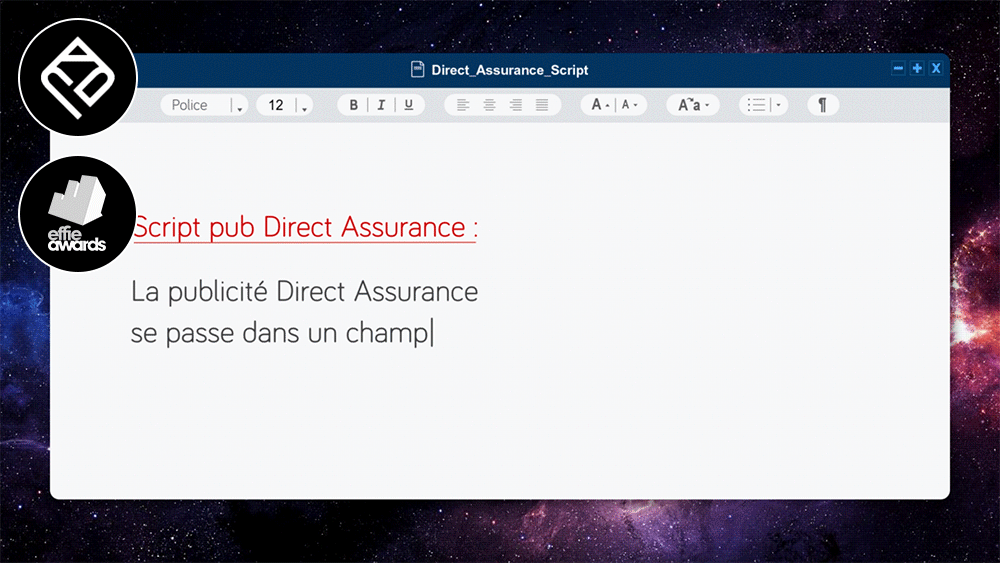The width and height of the screenshot is (1000, 563).
Task: Click the Effie Awards round logo
Action: [x=77, y=214]
